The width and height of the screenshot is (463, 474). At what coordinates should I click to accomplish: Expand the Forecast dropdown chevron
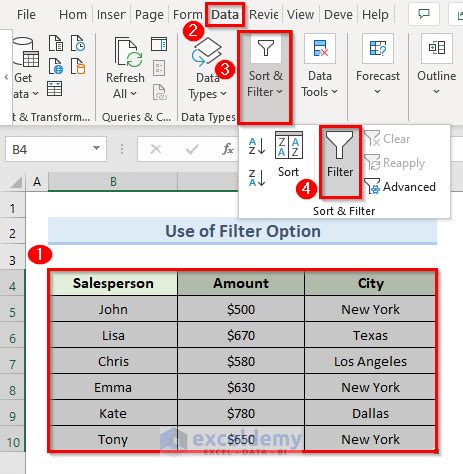pos(377,91)
